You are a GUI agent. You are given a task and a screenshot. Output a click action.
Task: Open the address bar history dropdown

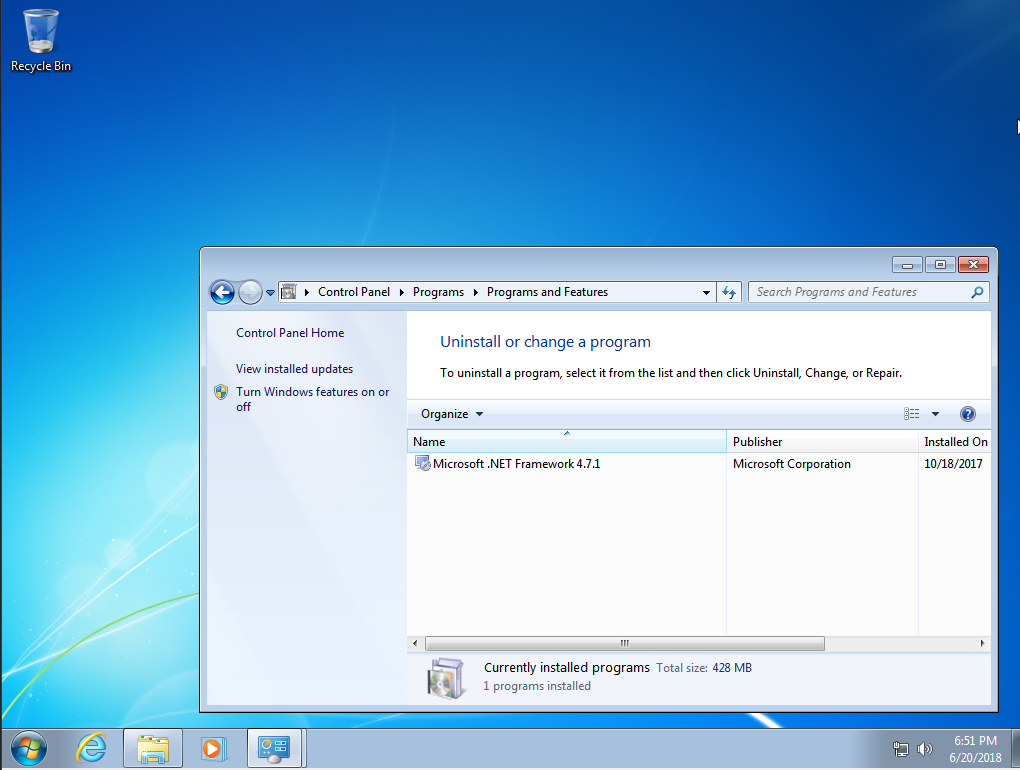pyautogui.click(x=706, y=293)
